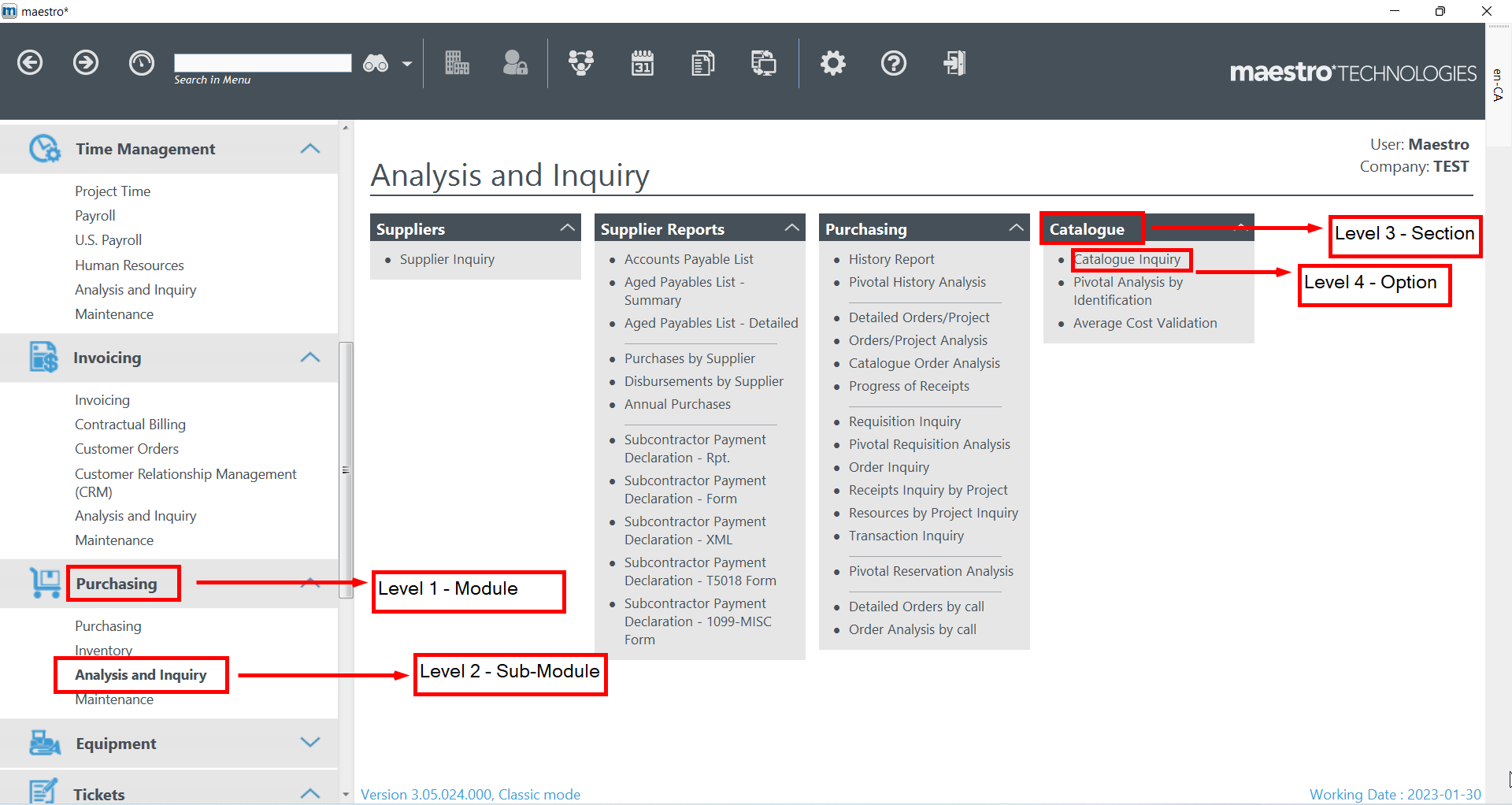
Task: Open Catalogue Order Analysis
Action: [x=925, y=363]
